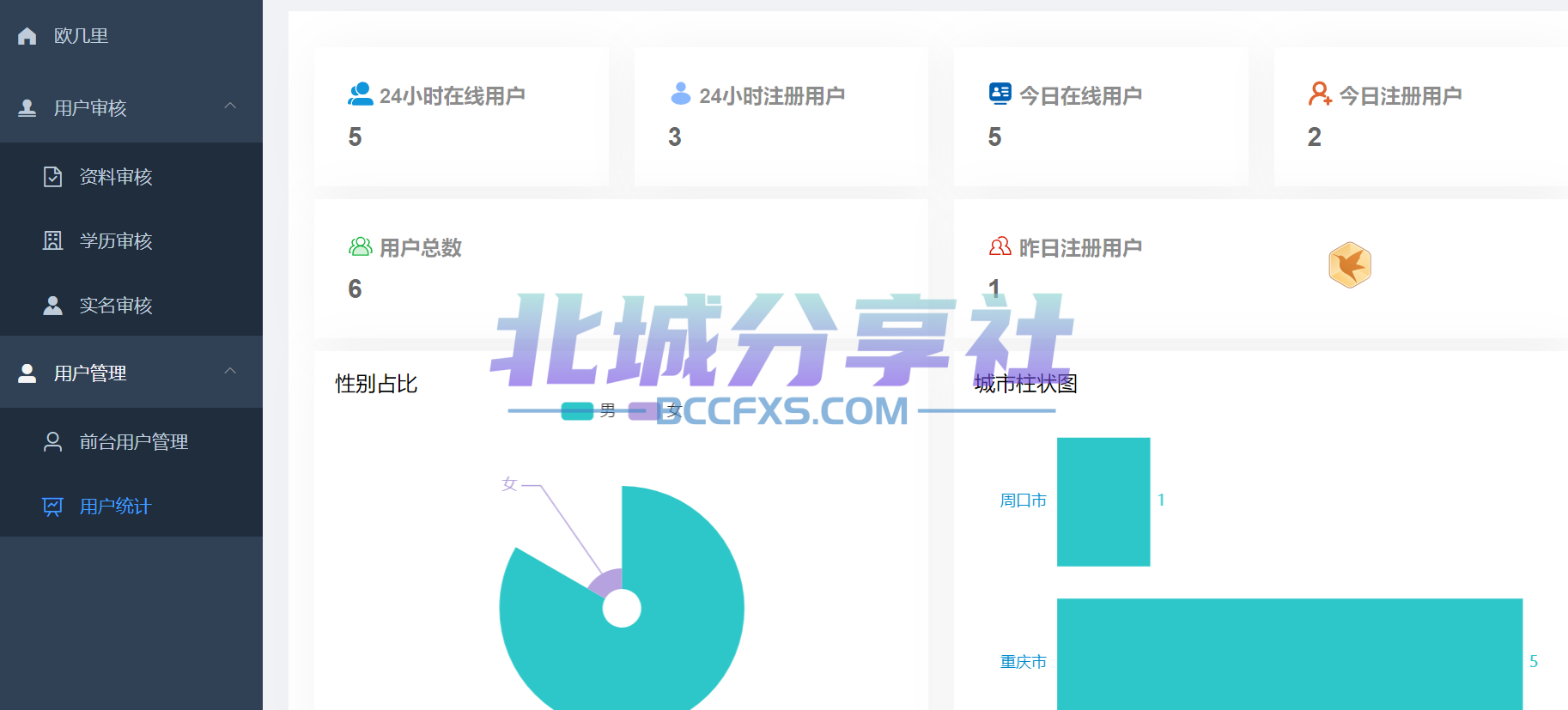Click the 前台用户管理 user outline icon
Viewport: 1568px width, 710px height.
52,442
